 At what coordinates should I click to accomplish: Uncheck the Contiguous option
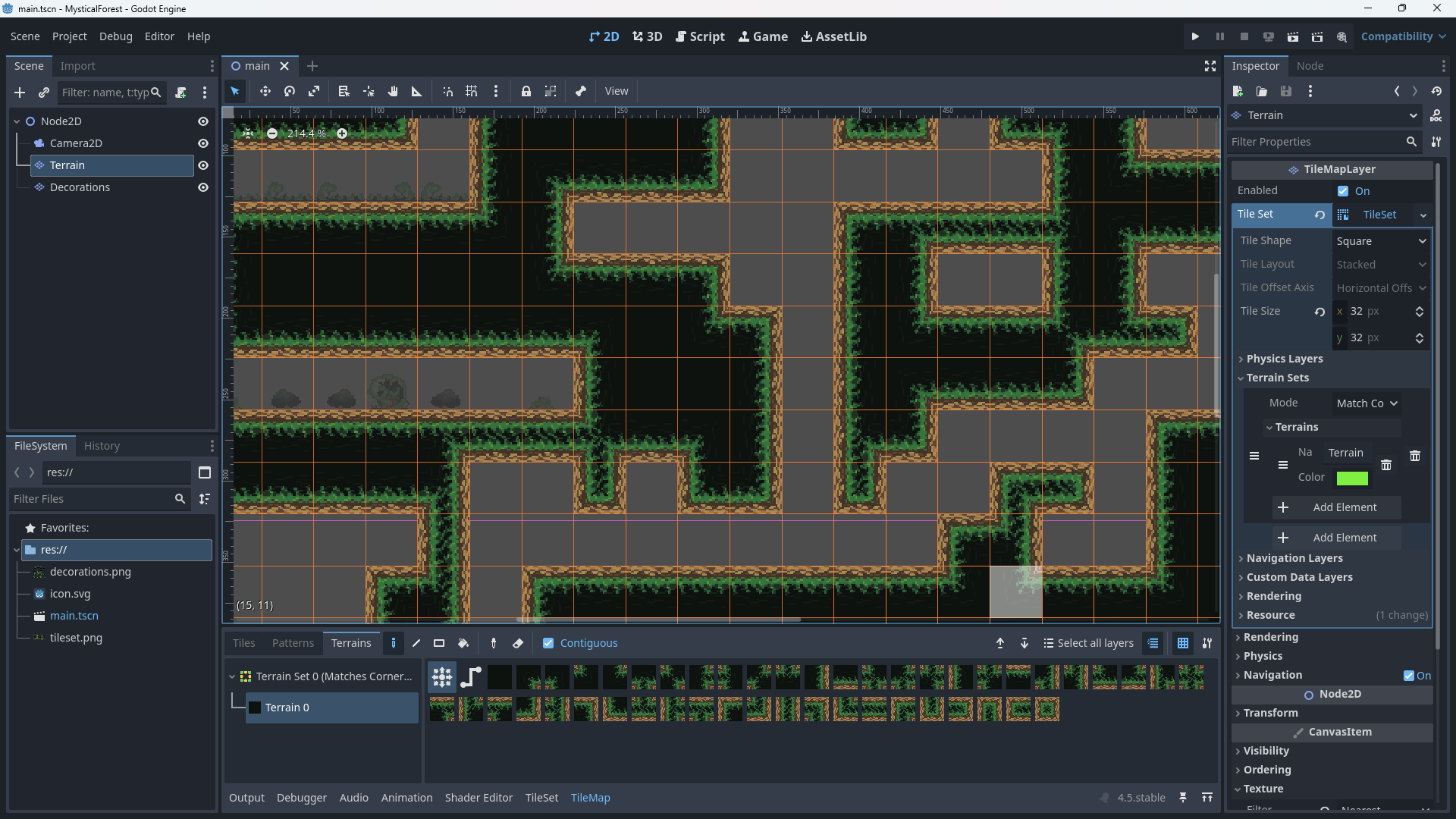point(548,643)
